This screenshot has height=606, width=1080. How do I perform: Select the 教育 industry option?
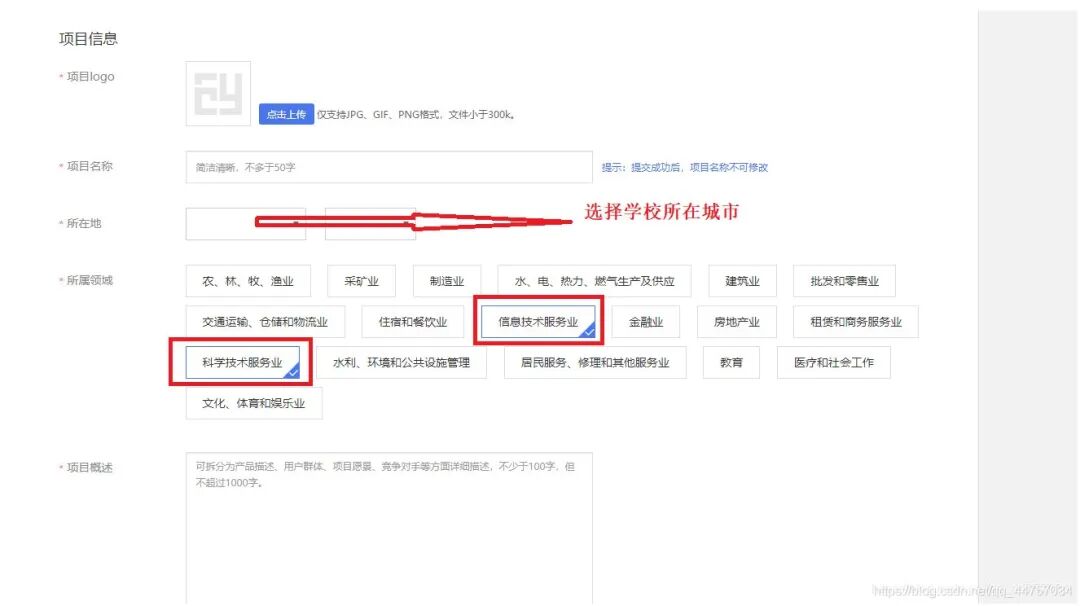[731, 362]
